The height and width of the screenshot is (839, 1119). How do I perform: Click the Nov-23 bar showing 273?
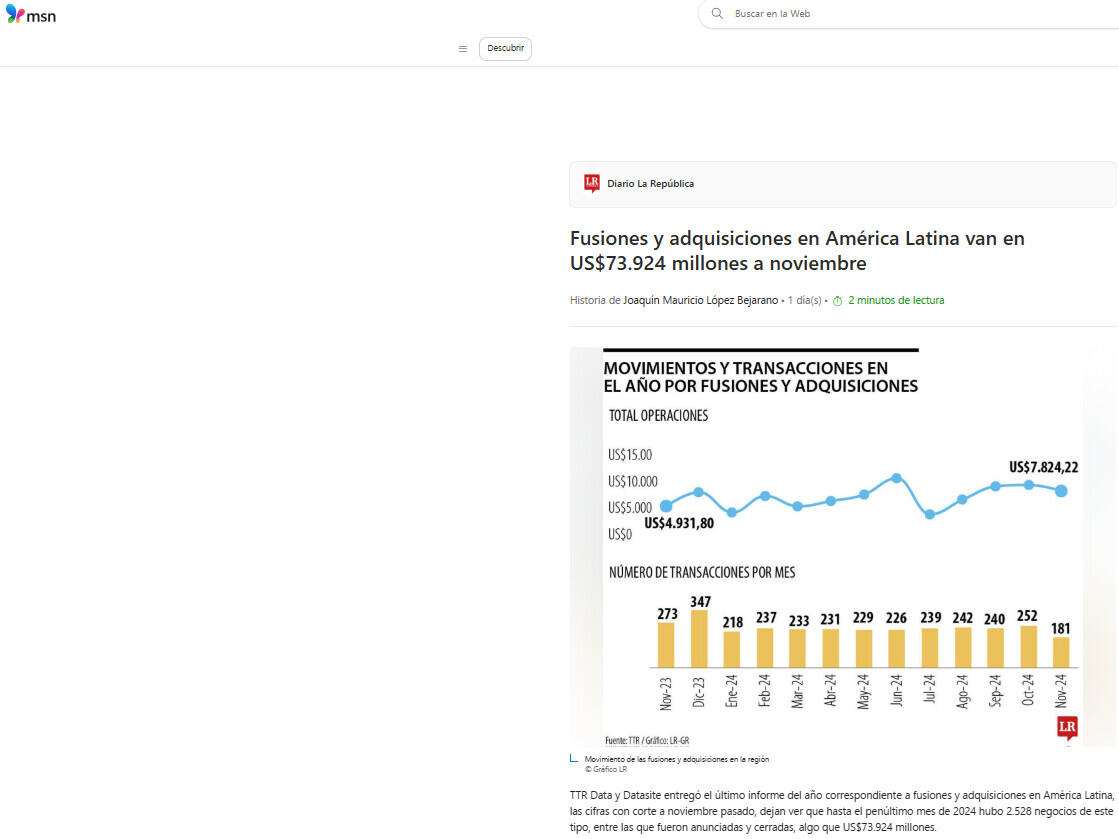(x=666, y=644)
